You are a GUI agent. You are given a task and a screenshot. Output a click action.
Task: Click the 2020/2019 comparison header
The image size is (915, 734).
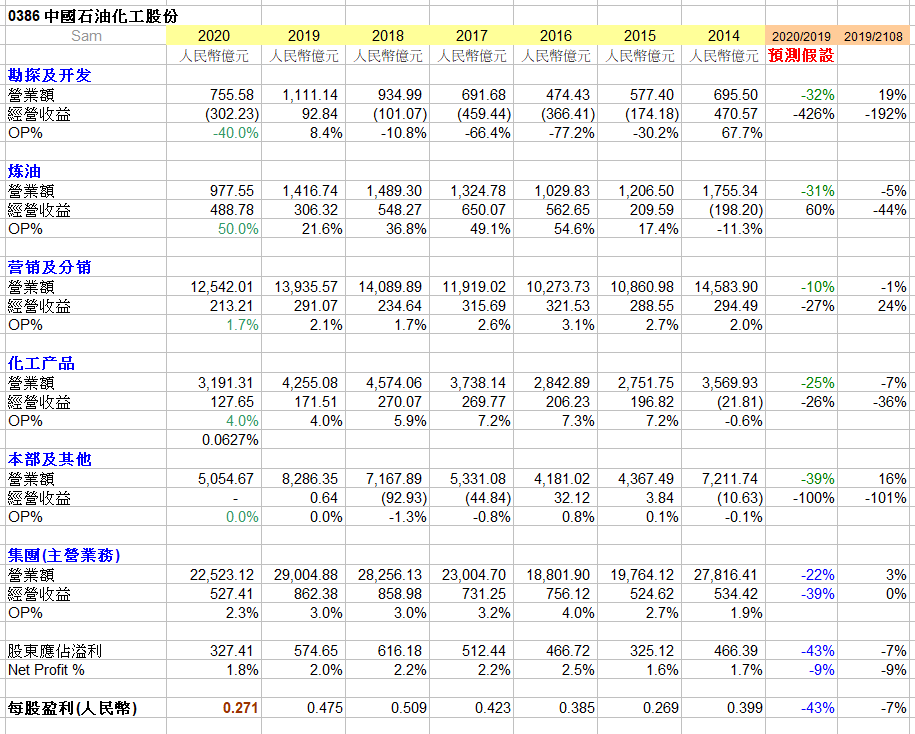801,36
